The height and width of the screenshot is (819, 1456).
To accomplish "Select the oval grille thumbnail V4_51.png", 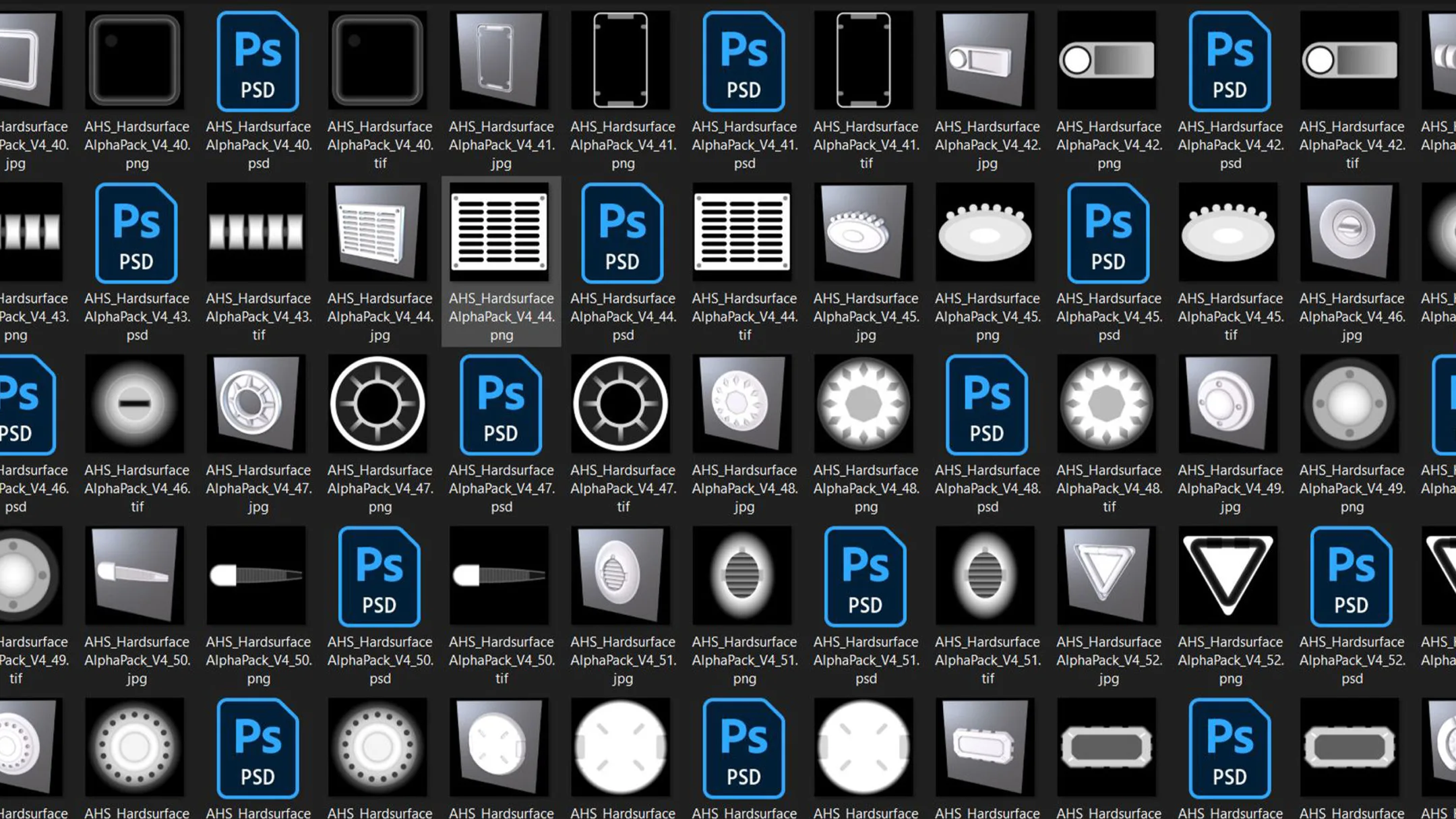I will pyautogui.click(x=743, y=576).
